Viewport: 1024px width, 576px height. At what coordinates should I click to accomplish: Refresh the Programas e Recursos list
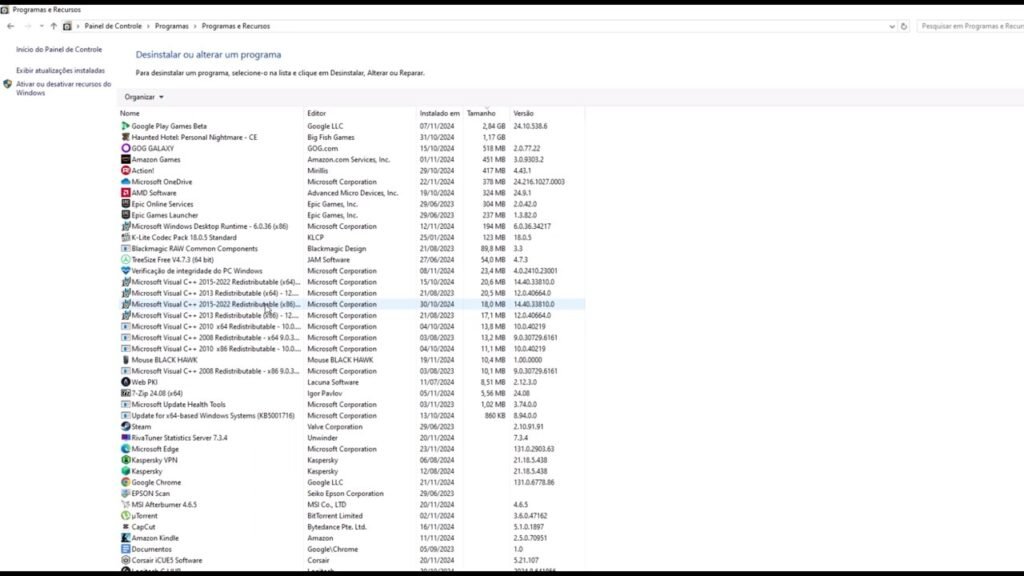pos(904,26)
